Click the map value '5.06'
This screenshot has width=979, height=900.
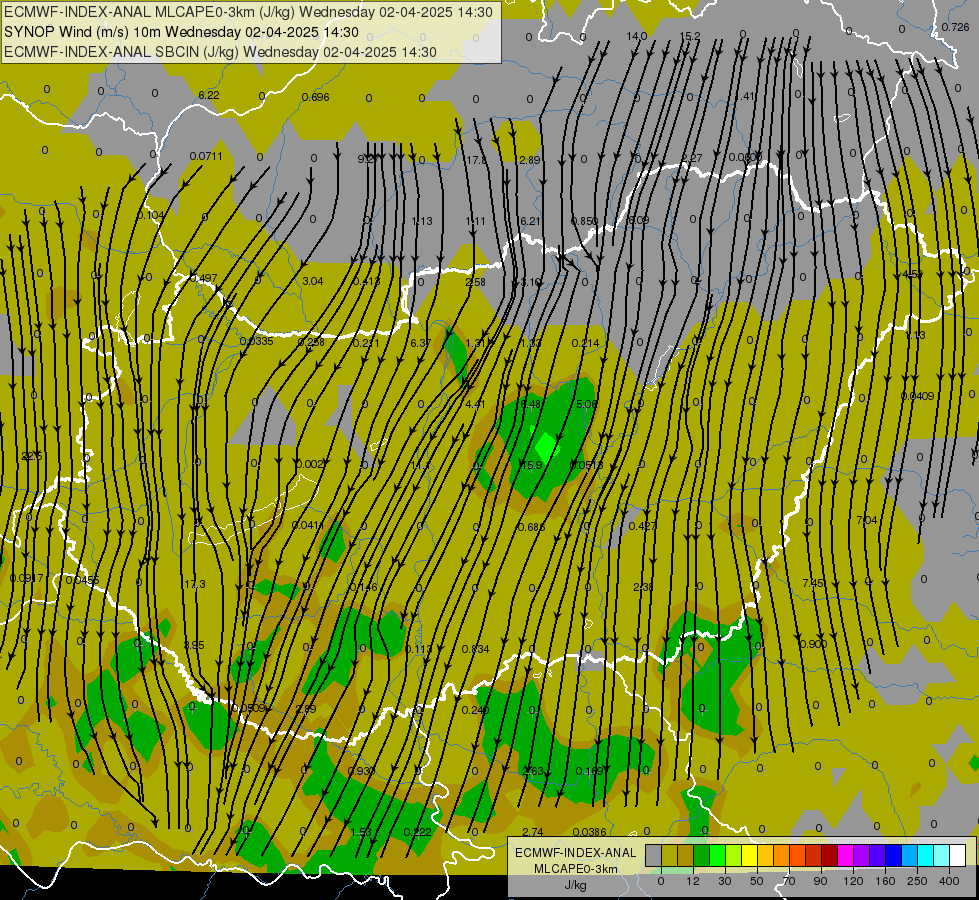pyautogui.click(x=587, y=404)
